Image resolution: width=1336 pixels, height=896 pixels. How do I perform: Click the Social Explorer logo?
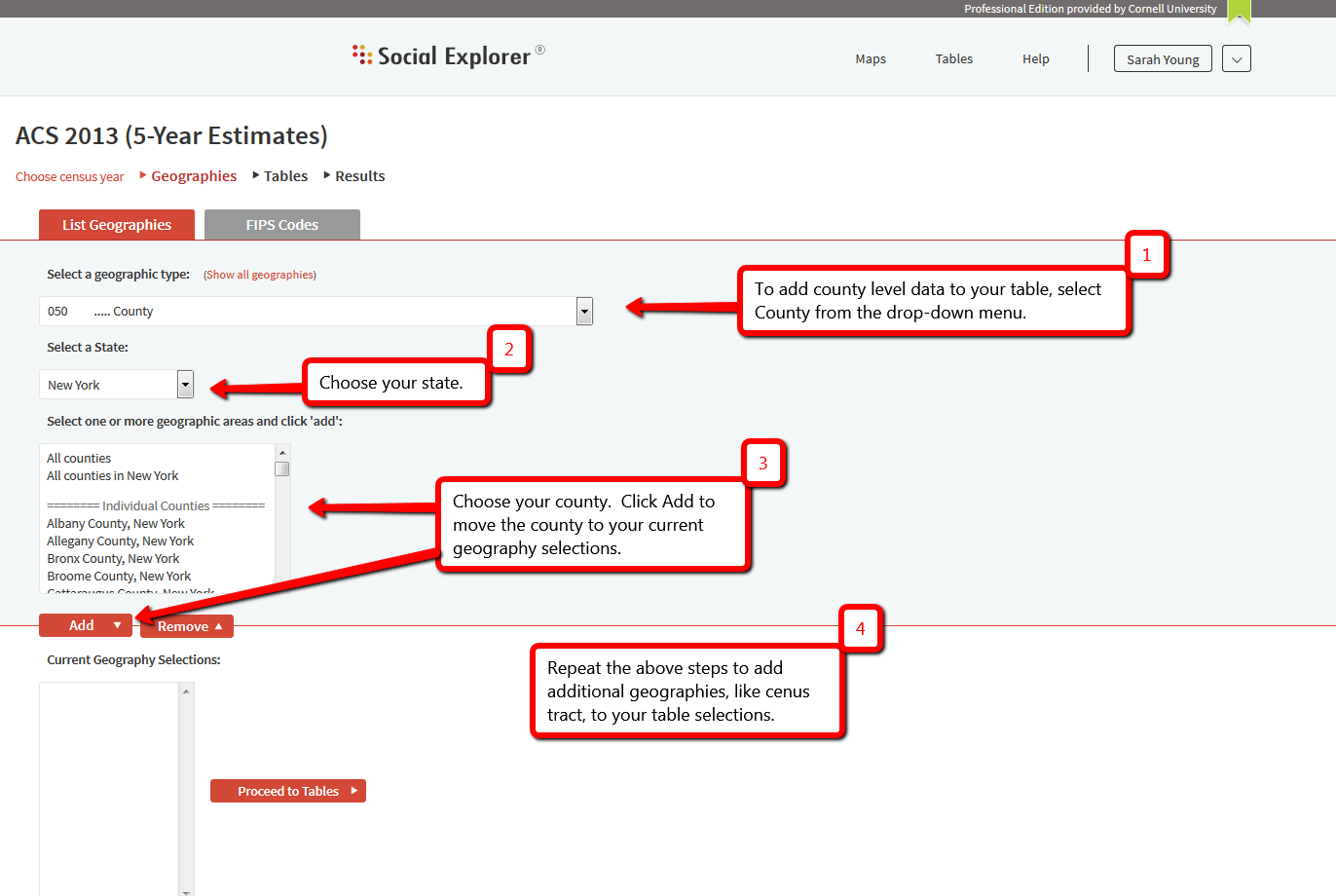(x=448, y=56)
